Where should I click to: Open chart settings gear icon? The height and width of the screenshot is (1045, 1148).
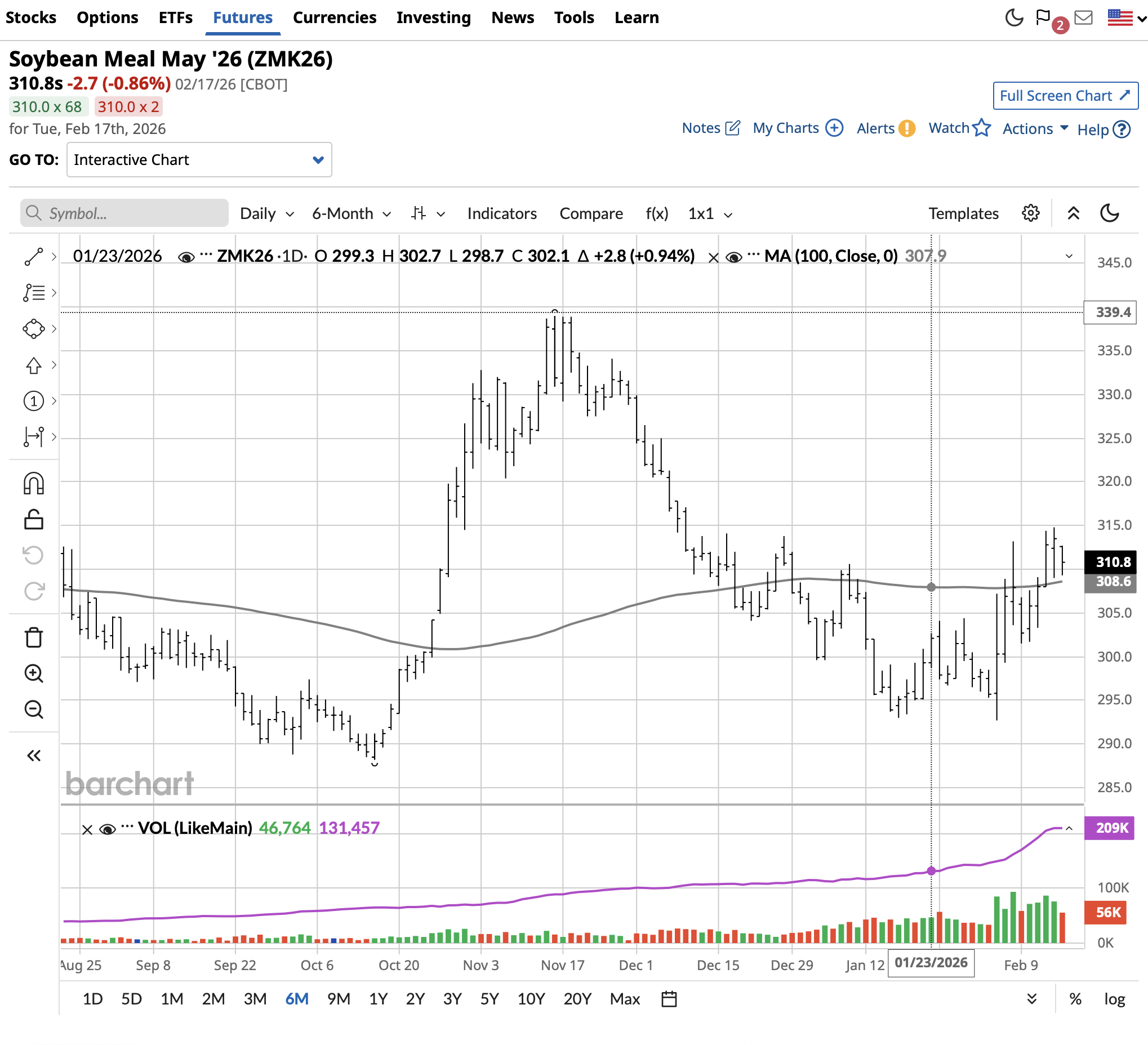coord(1030,213)
